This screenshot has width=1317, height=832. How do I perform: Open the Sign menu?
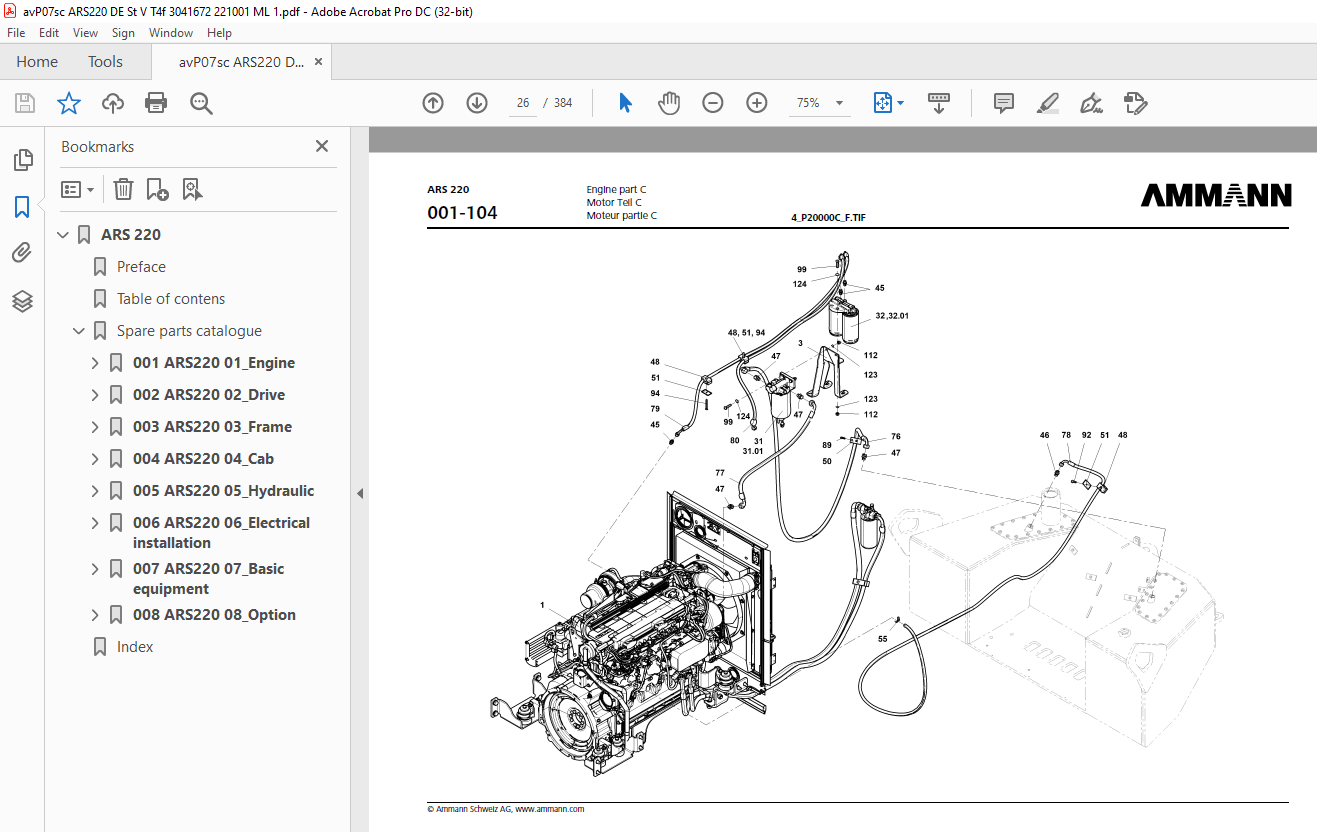(x=123, y=33)
